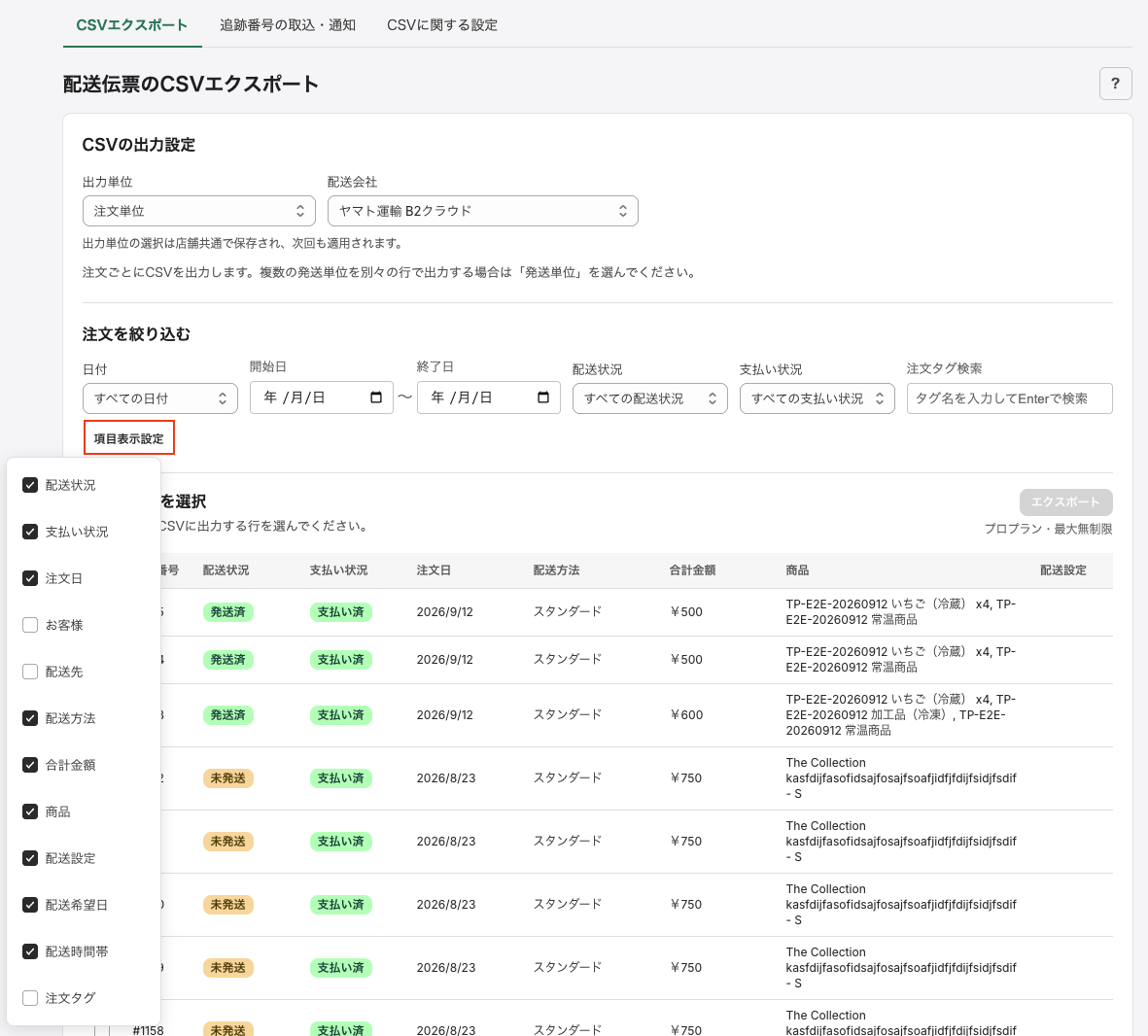Click 注文日 table column header
Screen dimensions: 1148x1036
click(x=435, y=570)
